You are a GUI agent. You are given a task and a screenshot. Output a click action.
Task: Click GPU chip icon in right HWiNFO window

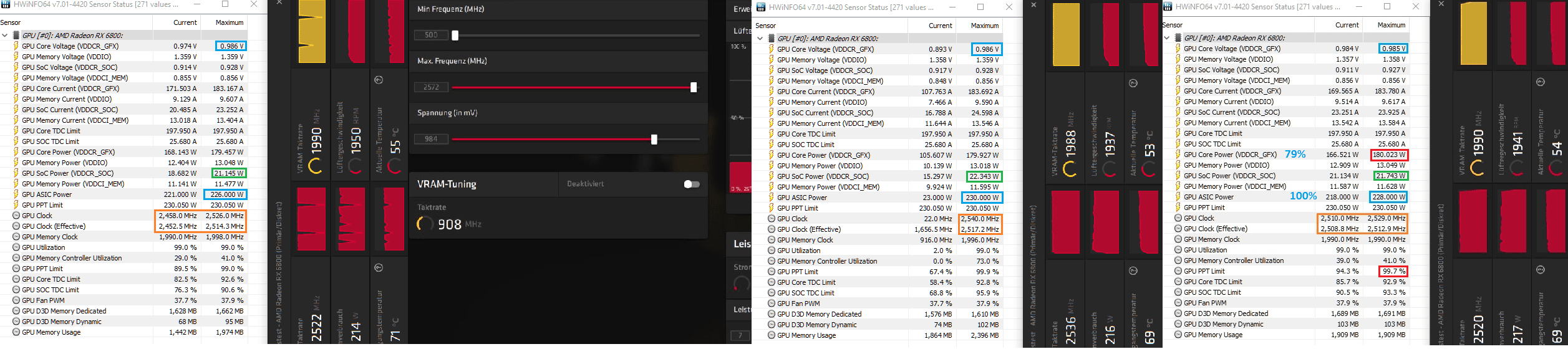tap(1178, 38)
